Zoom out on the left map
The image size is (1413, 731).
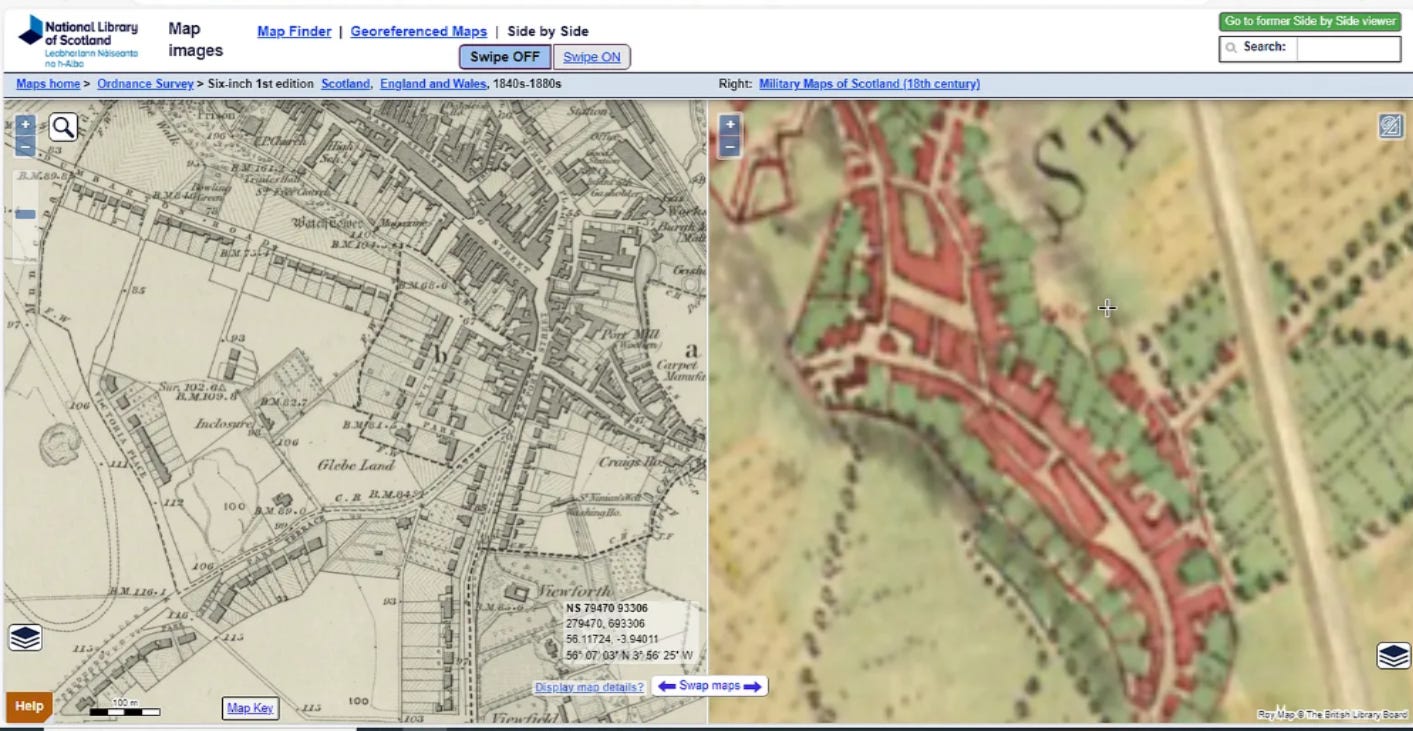tap(25, 146)
